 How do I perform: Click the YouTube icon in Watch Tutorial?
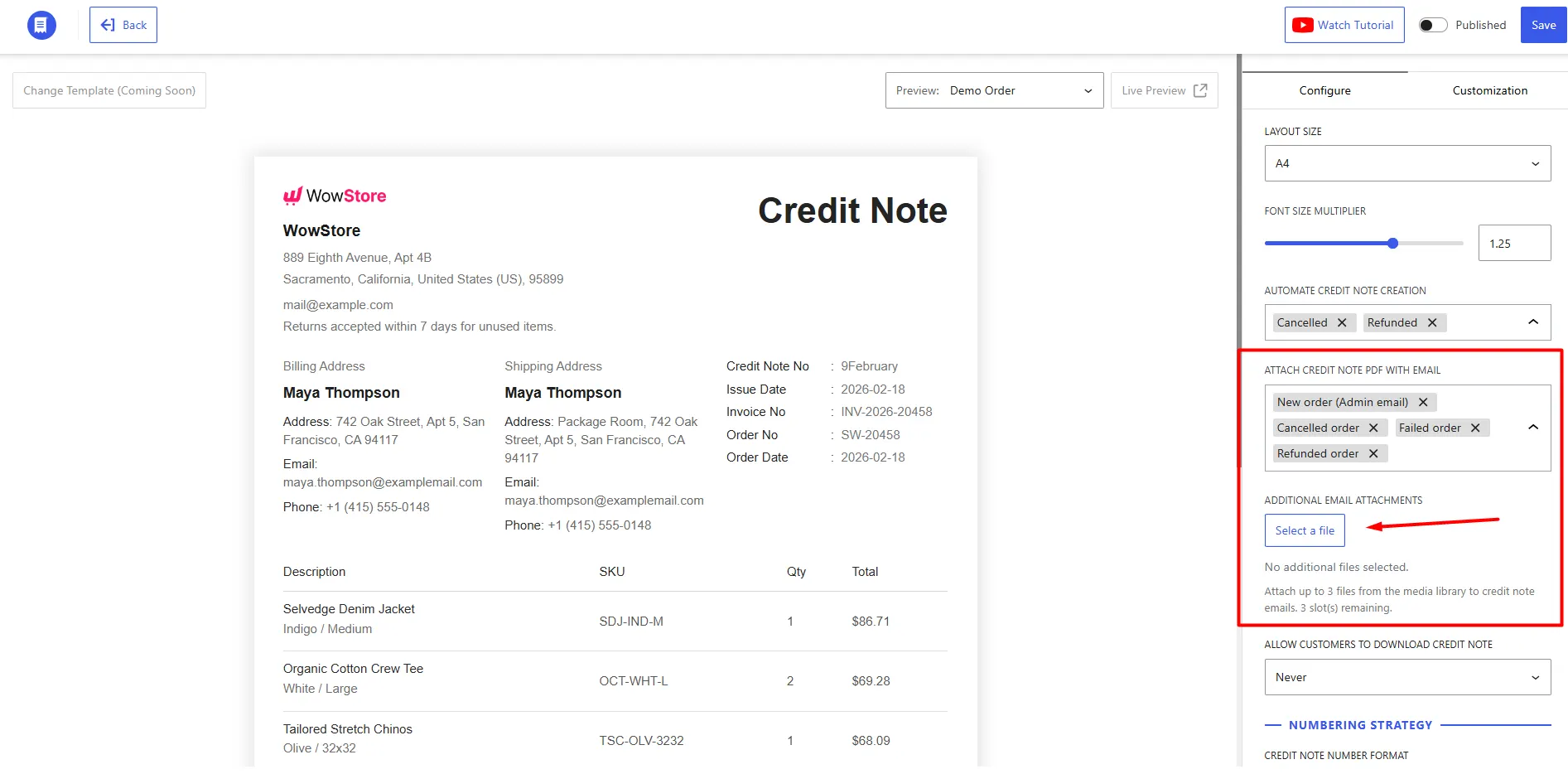[1303, 25]
